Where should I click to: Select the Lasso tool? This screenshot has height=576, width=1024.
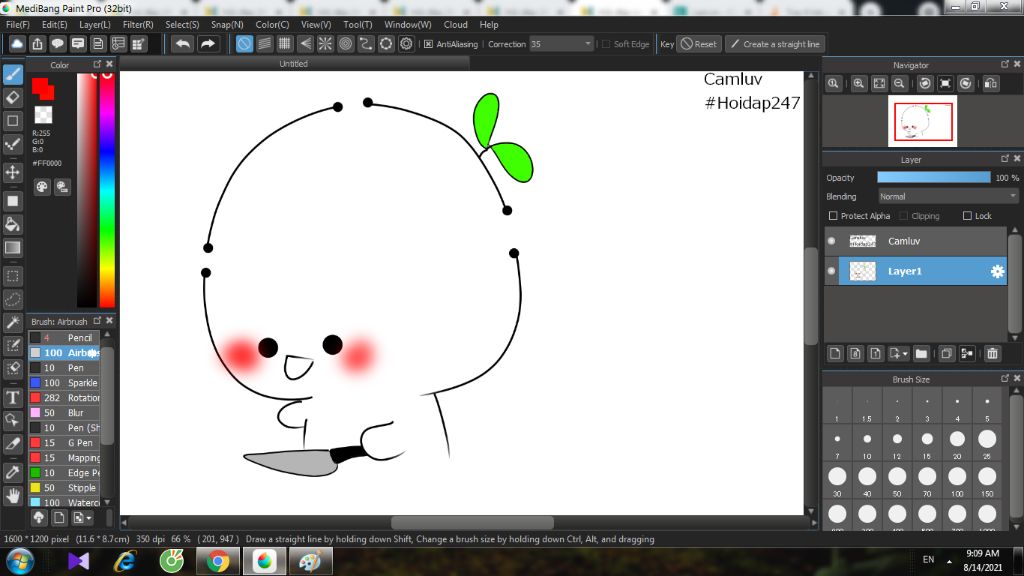tap(12, 299)
